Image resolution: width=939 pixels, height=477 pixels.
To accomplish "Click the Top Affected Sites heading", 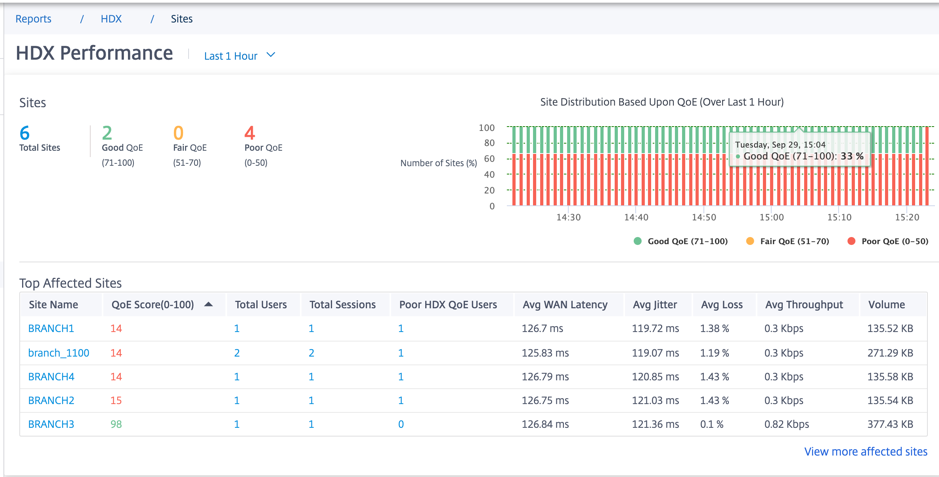I will 71,283.
